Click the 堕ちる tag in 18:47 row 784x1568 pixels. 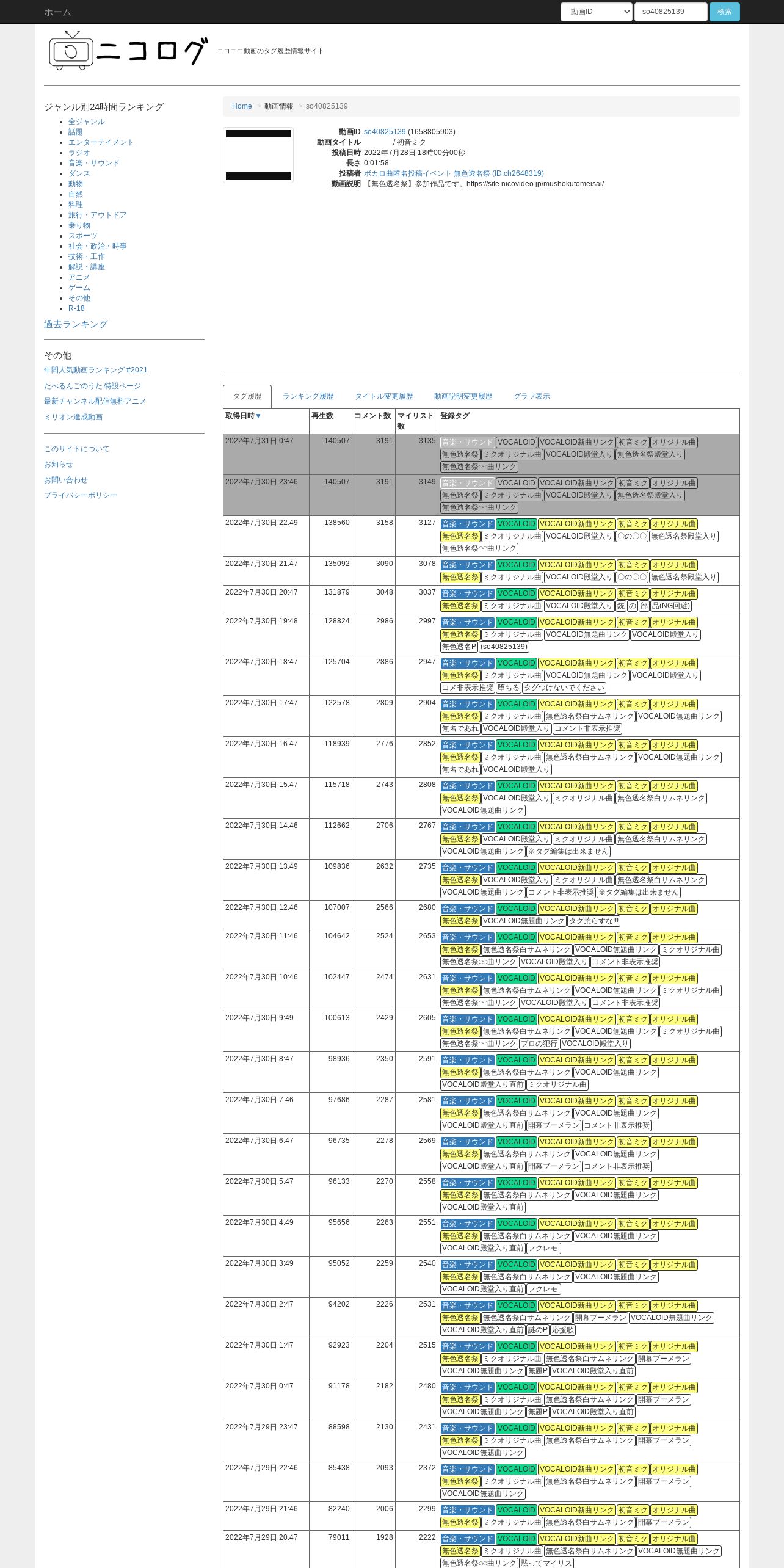509,688
